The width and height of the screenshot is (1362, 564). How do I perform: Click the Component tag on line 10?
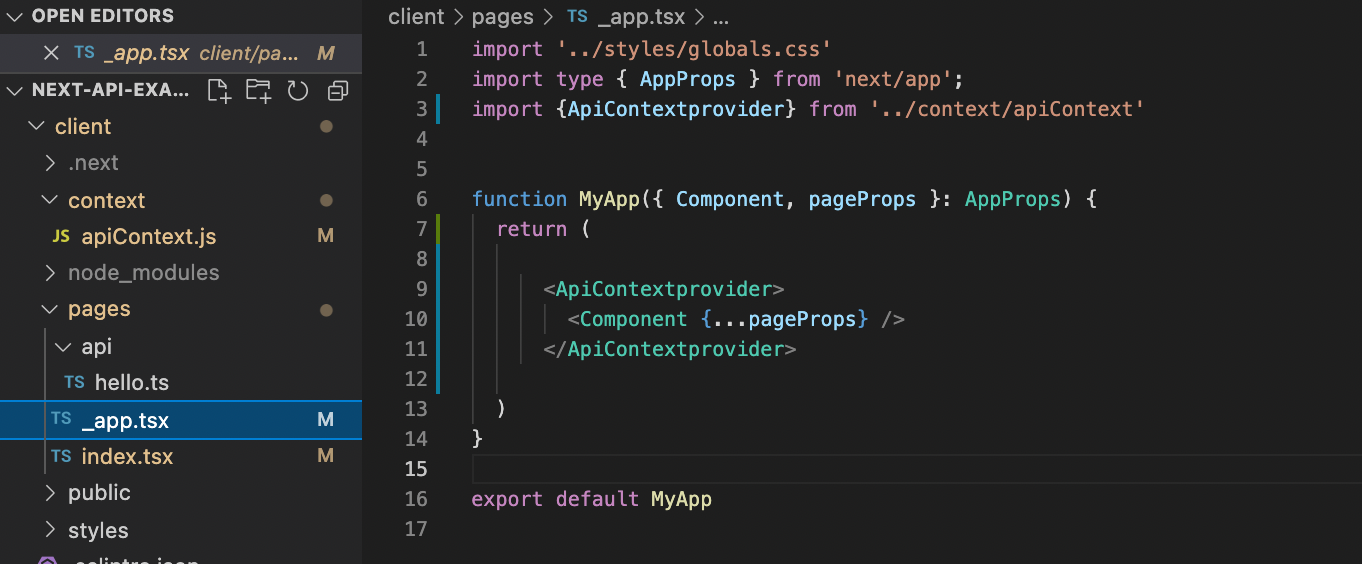click(x=634, y=319)
